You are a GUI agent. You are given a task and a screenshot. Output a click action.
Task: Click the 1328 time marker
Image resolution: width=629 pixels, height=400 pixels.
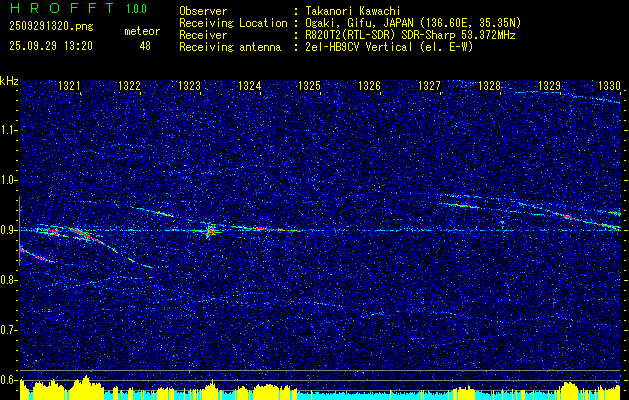pos(490,86)
